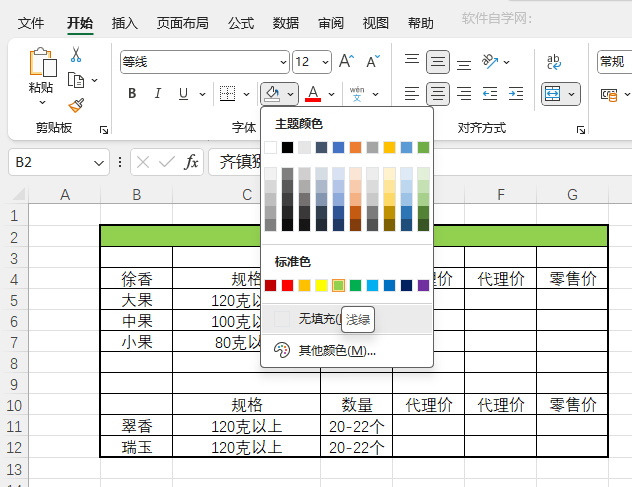
Task: Click the Font Color red A icon
Action: click(313, 94)
